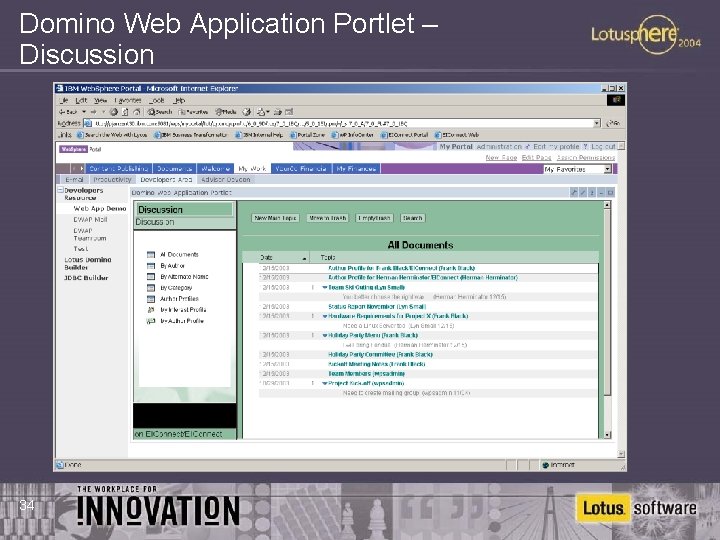Collapse the Developers Resource tree node
Viewport: 720px width, 540px height.
60,190
